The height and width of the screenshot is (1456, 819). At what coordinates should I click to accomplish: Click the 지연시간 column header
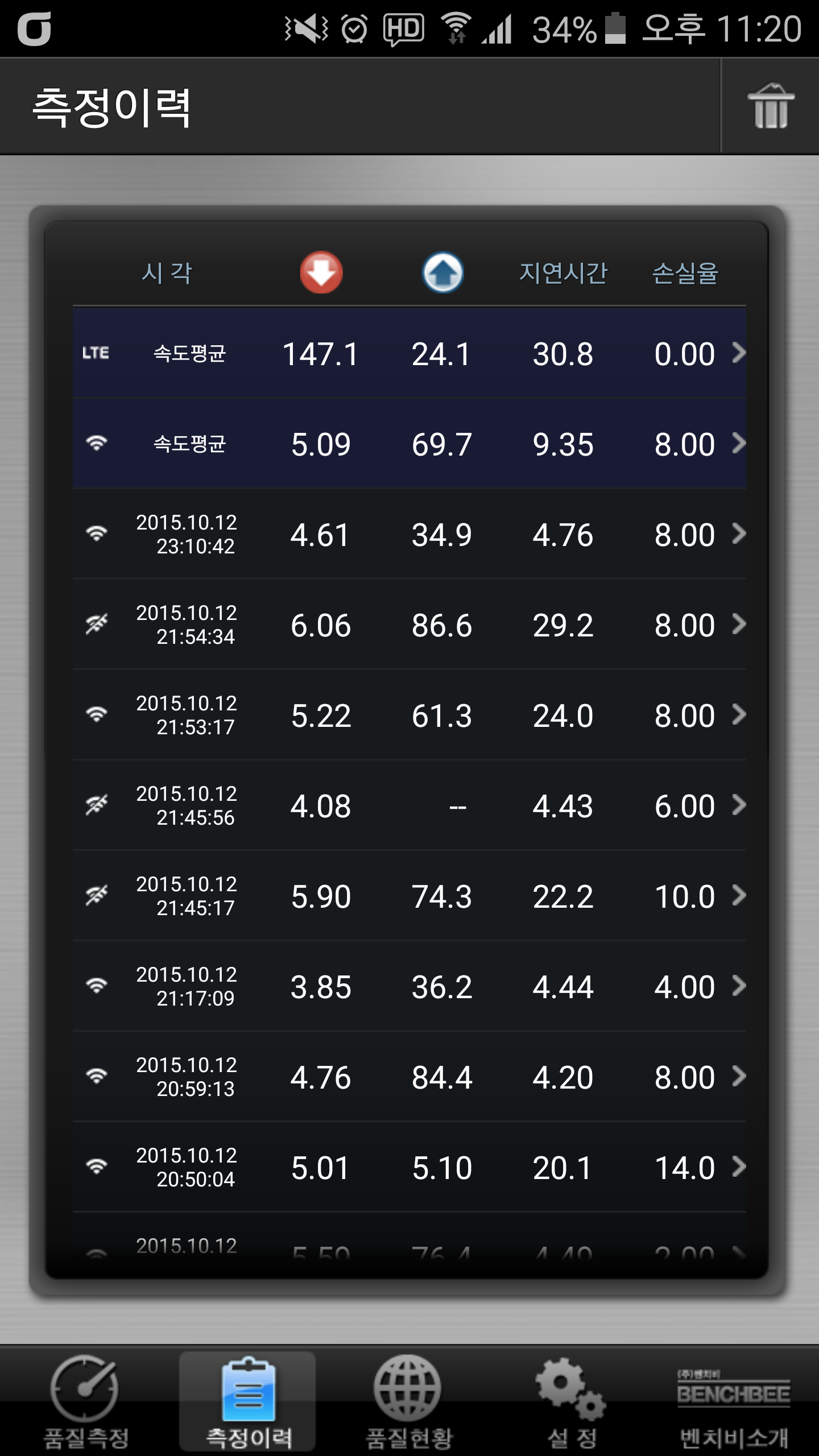[563, 273]
